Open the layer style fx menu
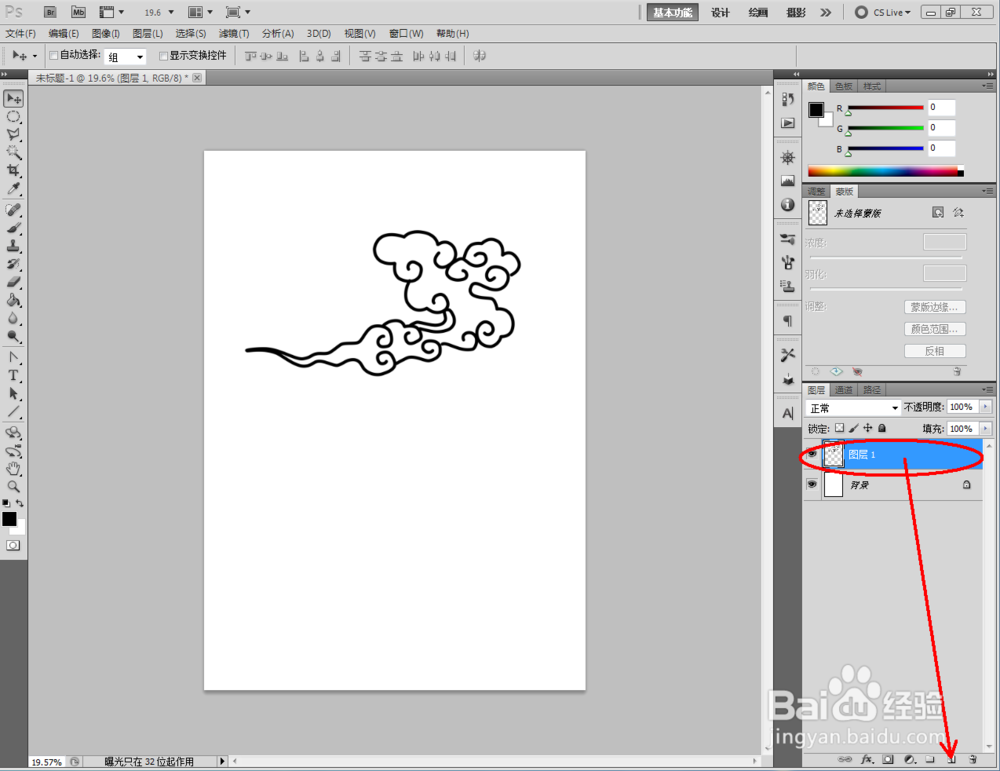Screen dimensions: 1000x771 click(867, 760)
